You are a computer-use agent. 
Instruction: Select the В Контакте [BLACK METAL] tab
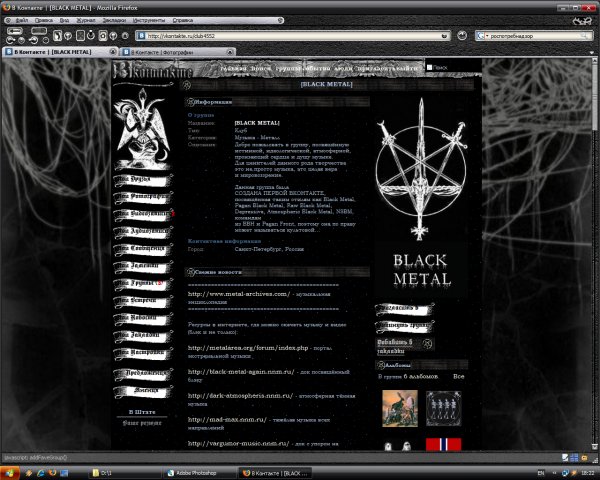coord(60,52)
